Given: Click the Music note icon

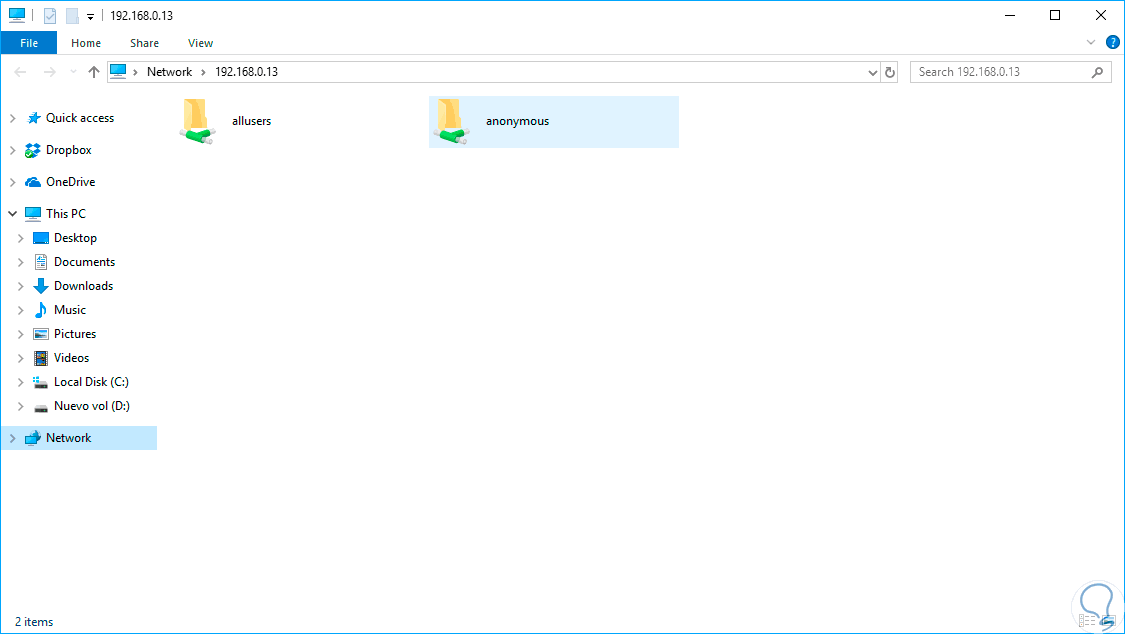Looking at the screenshot, I should (41, 310).
